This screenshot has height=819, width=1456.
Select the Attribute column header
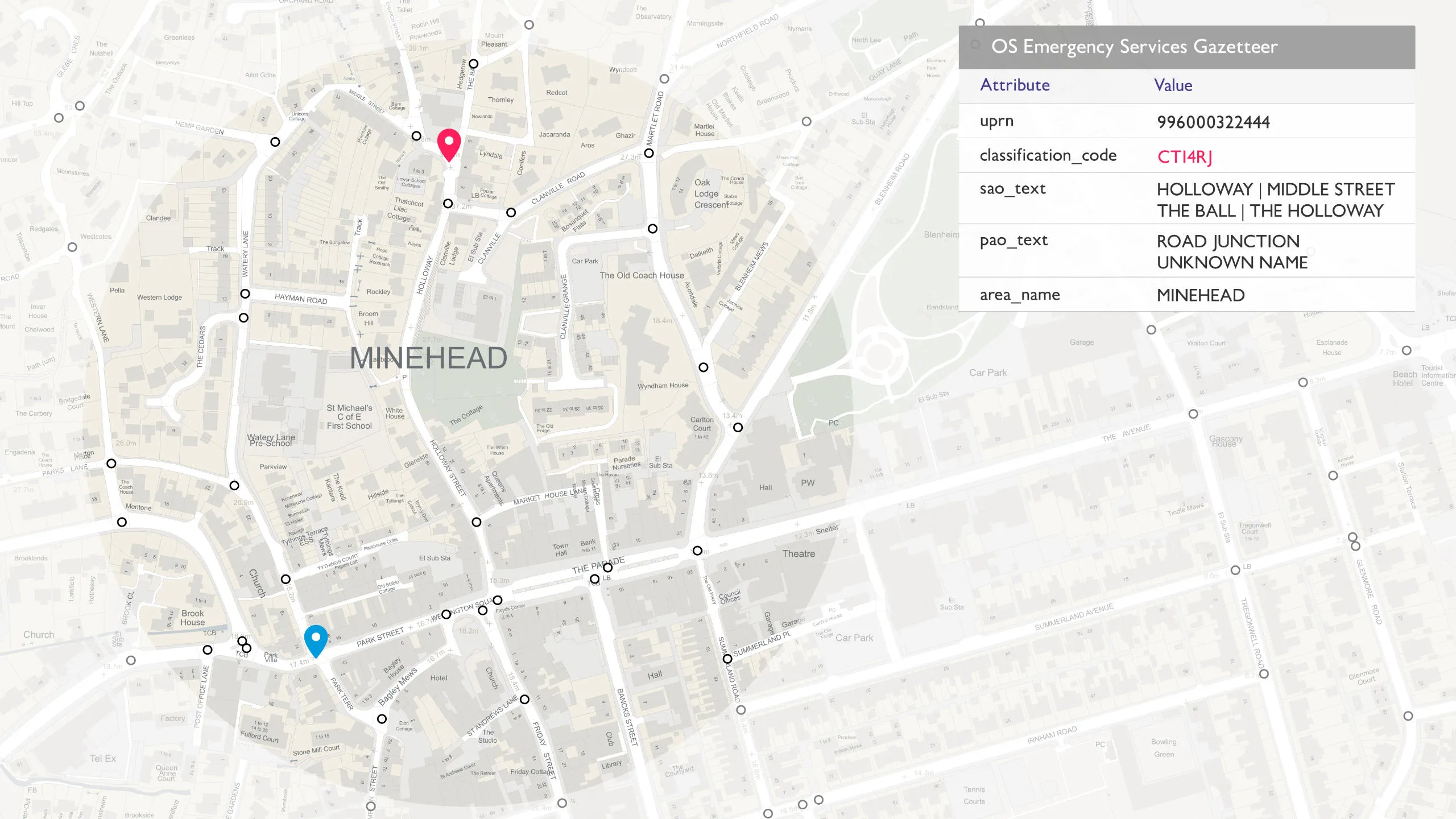tap(1015, 85)
